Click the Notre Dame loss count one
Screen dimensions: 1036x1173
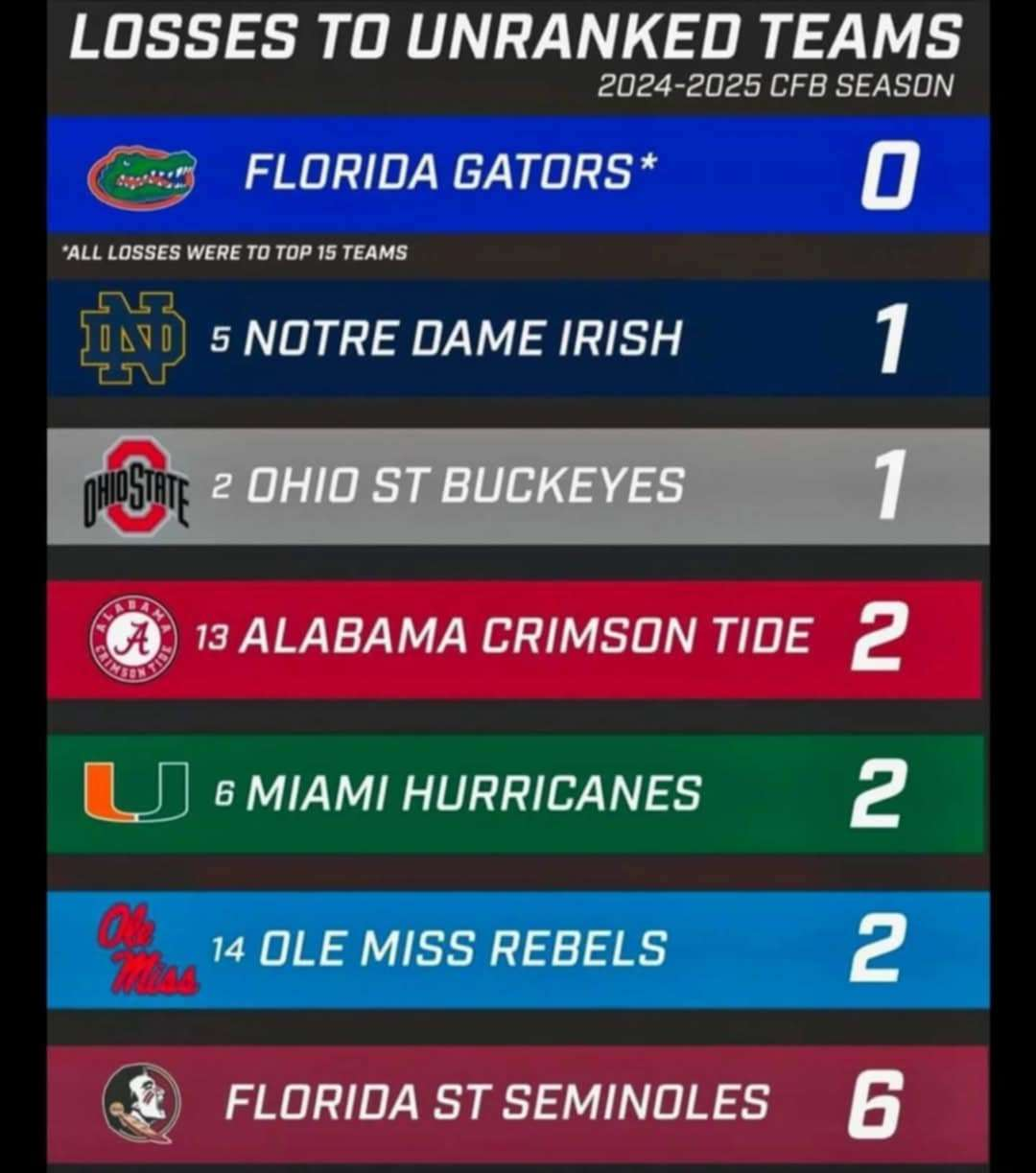coord(889,340)
